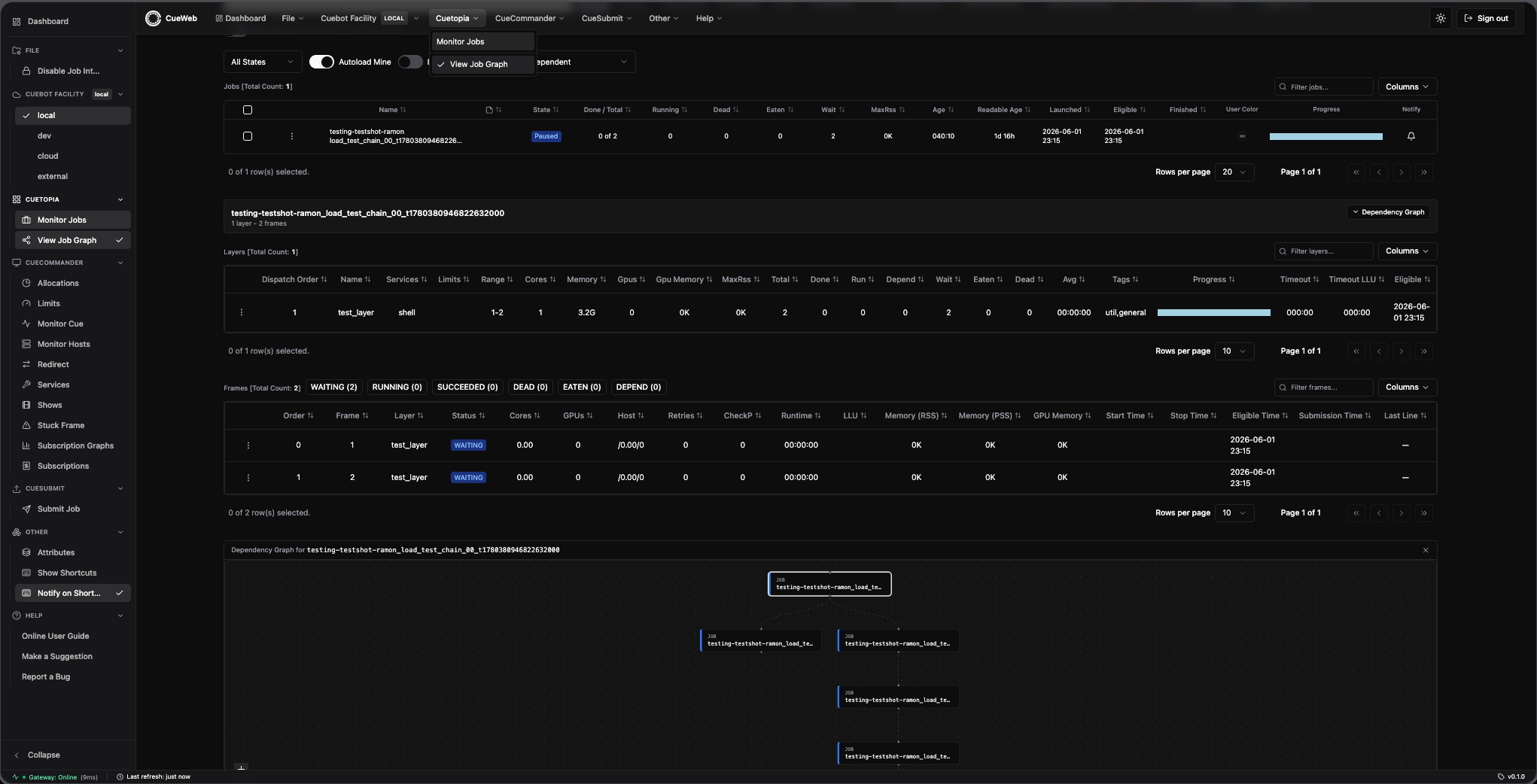Open layers table Columns dropdown

pos(1407,251)
